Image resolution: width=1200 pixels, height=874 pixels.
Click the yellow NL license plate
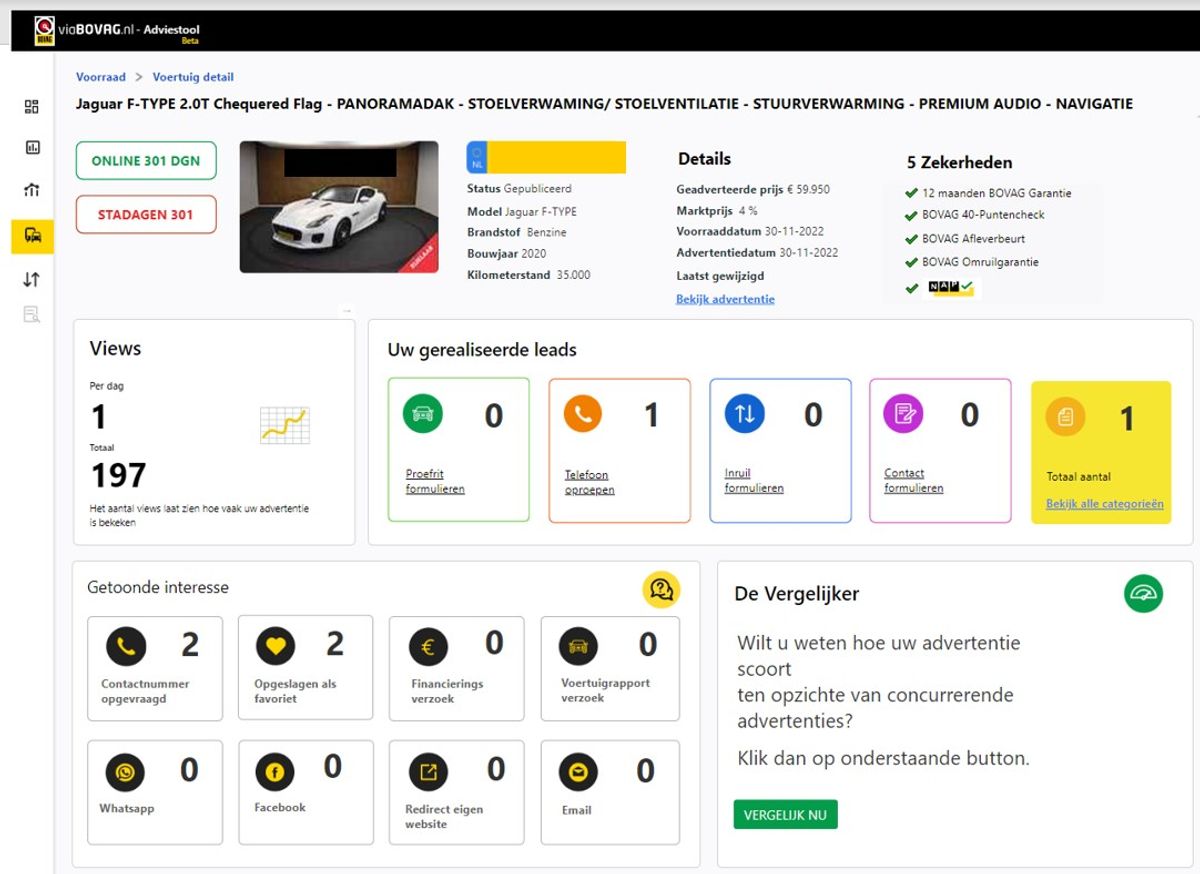pos(546,157)
